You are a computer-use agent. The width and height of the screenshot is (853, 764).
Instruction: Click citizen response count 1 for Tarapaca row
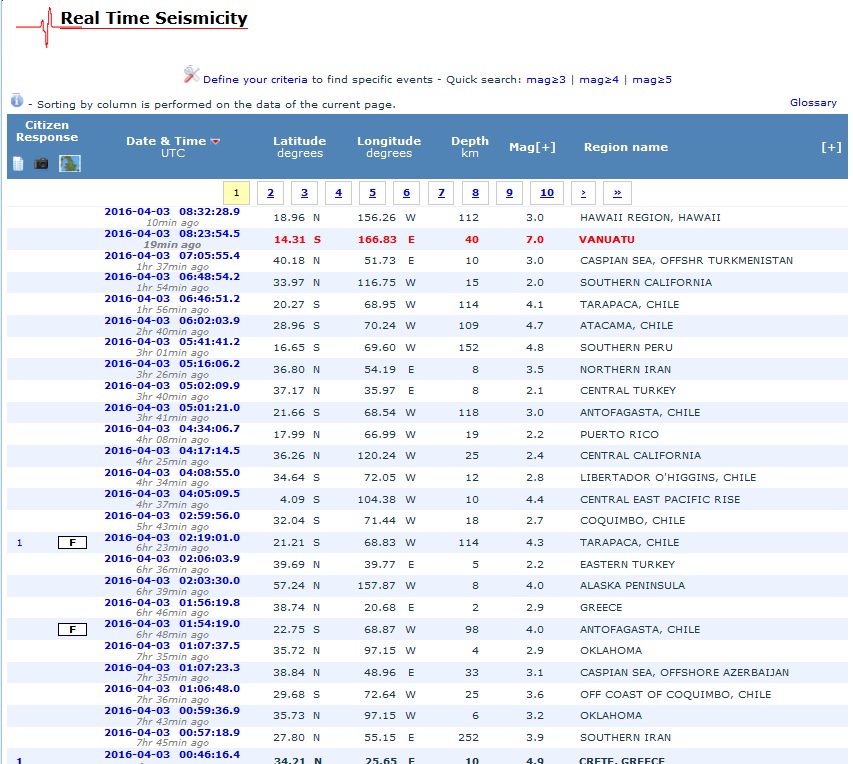click(20, 543)
